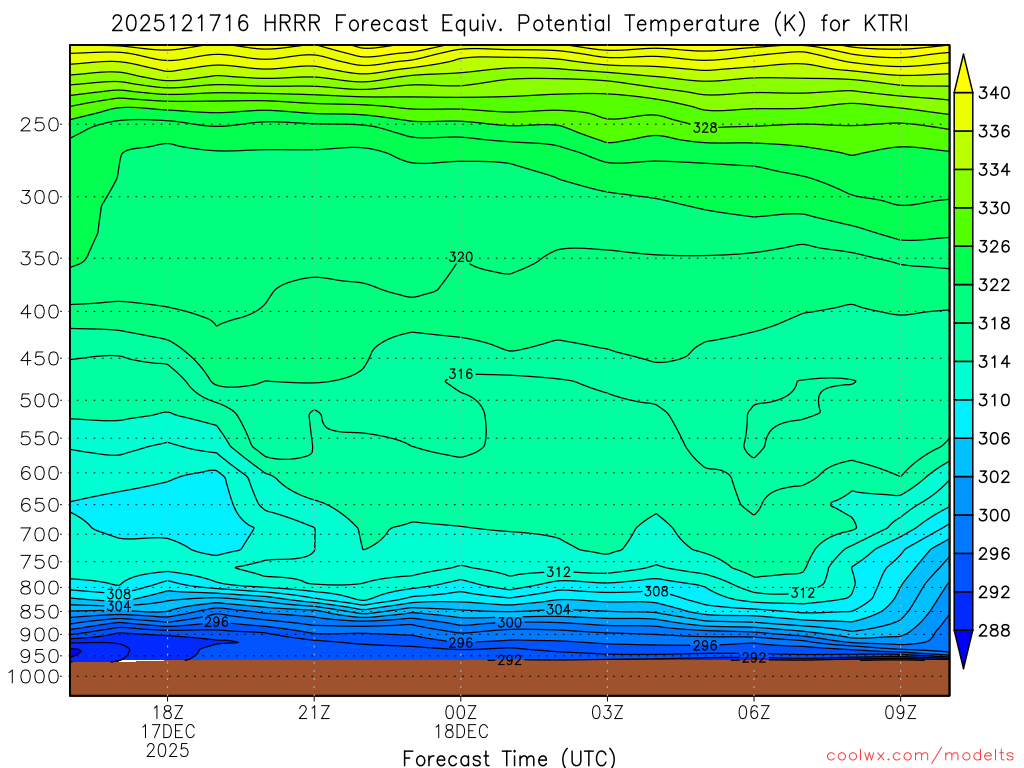The width and height of the screenshot is (1024, 768).
Task: Select the 09Z time axis label
Action: pyautogui.click(x=901, y=712)
